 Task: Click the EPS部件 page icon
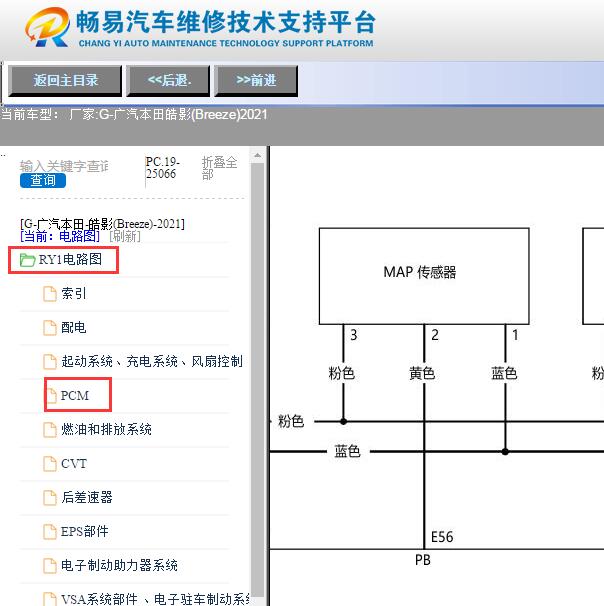pyautogui.click(x=49, y=532)
